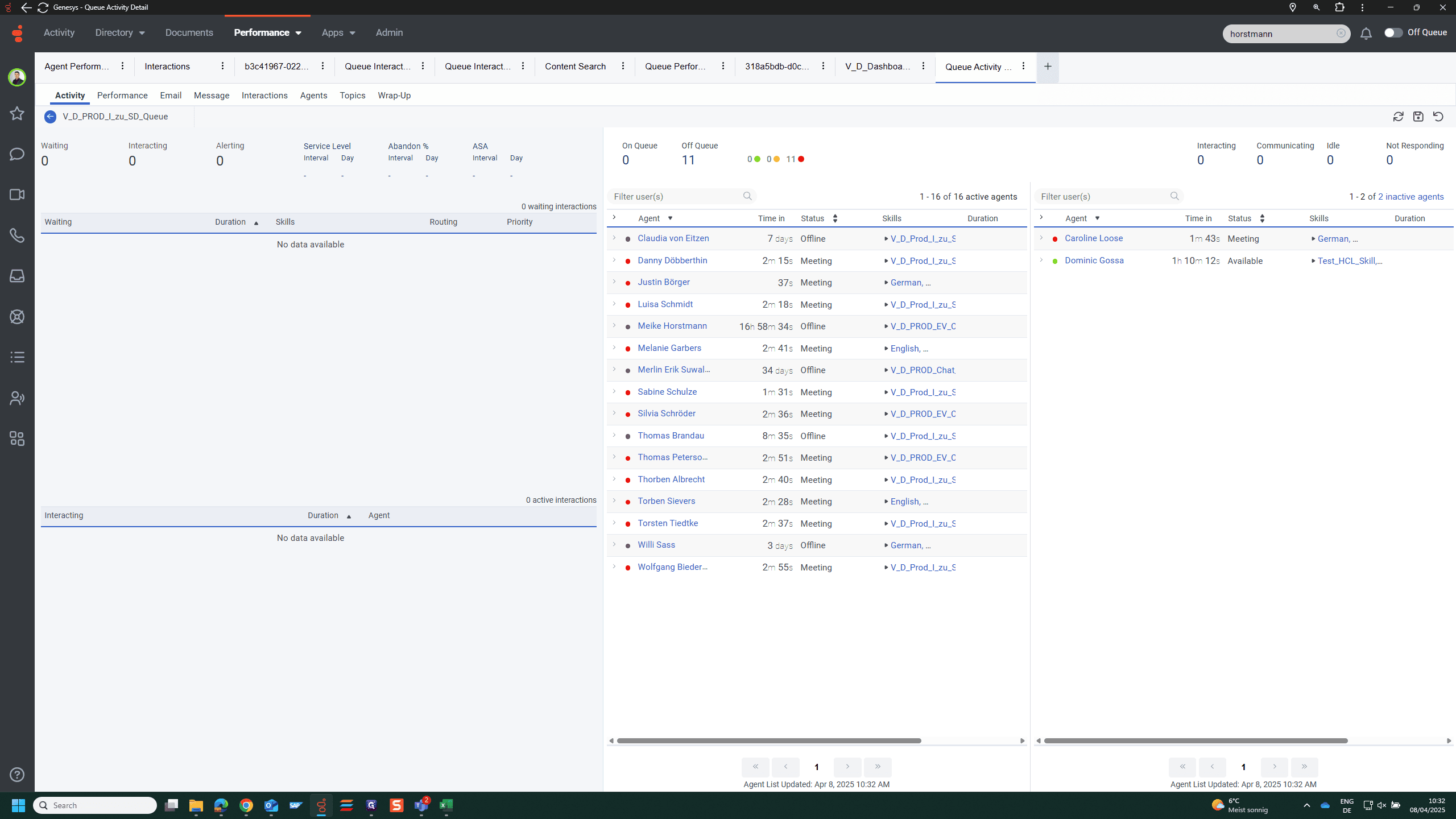Open Dominic Gossa agent link
This screenshot has height=819, width=1456.
point(1094,260)
